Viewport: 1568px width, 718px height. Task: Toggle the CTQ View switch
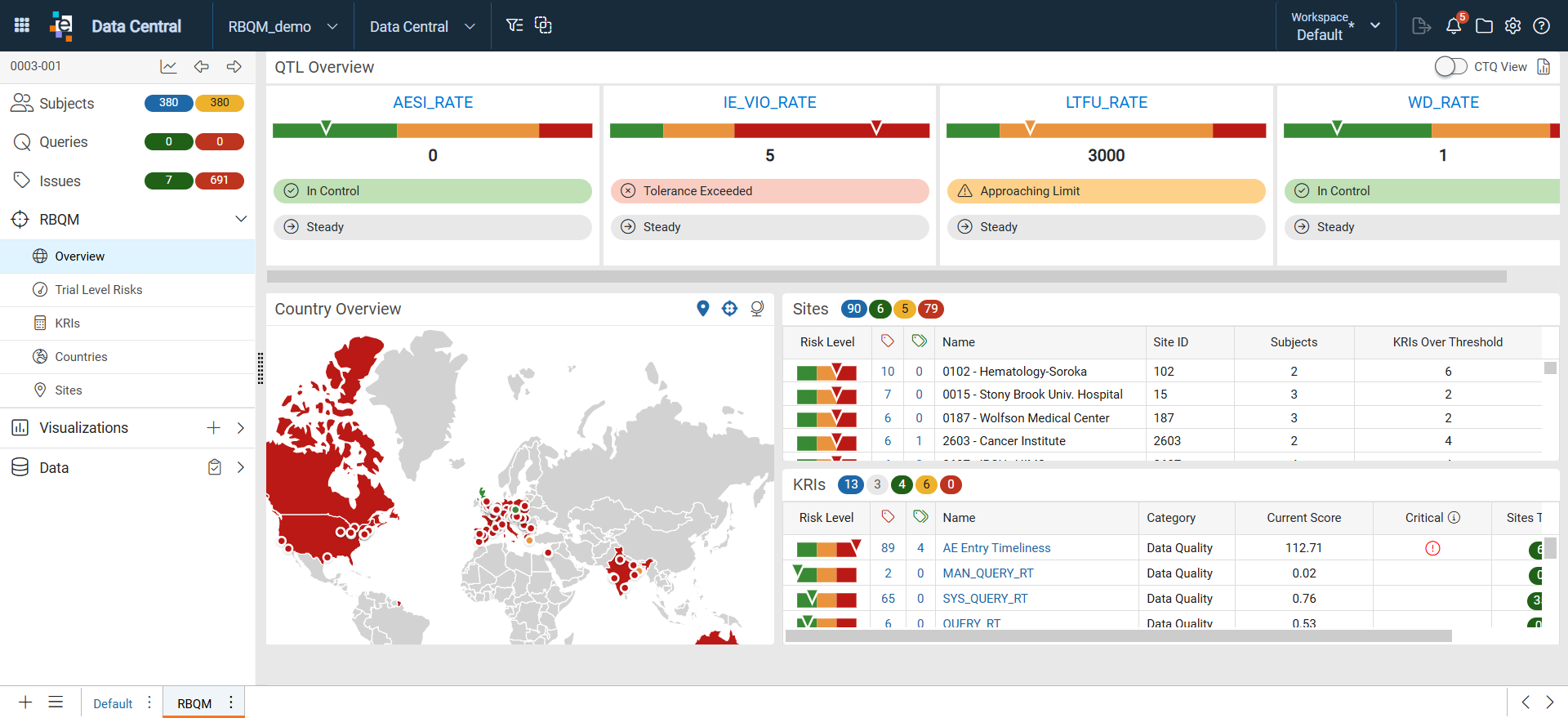(1450, 67)
